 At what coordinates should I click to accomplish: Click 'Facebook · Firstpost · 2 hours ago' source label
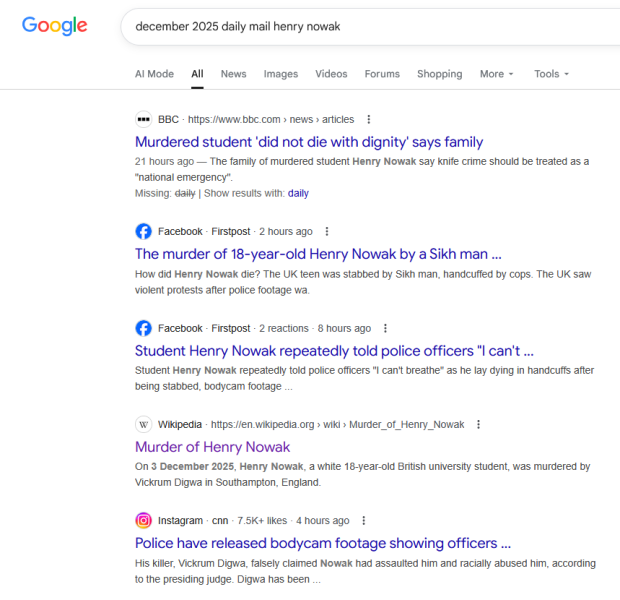coord(235,231)
